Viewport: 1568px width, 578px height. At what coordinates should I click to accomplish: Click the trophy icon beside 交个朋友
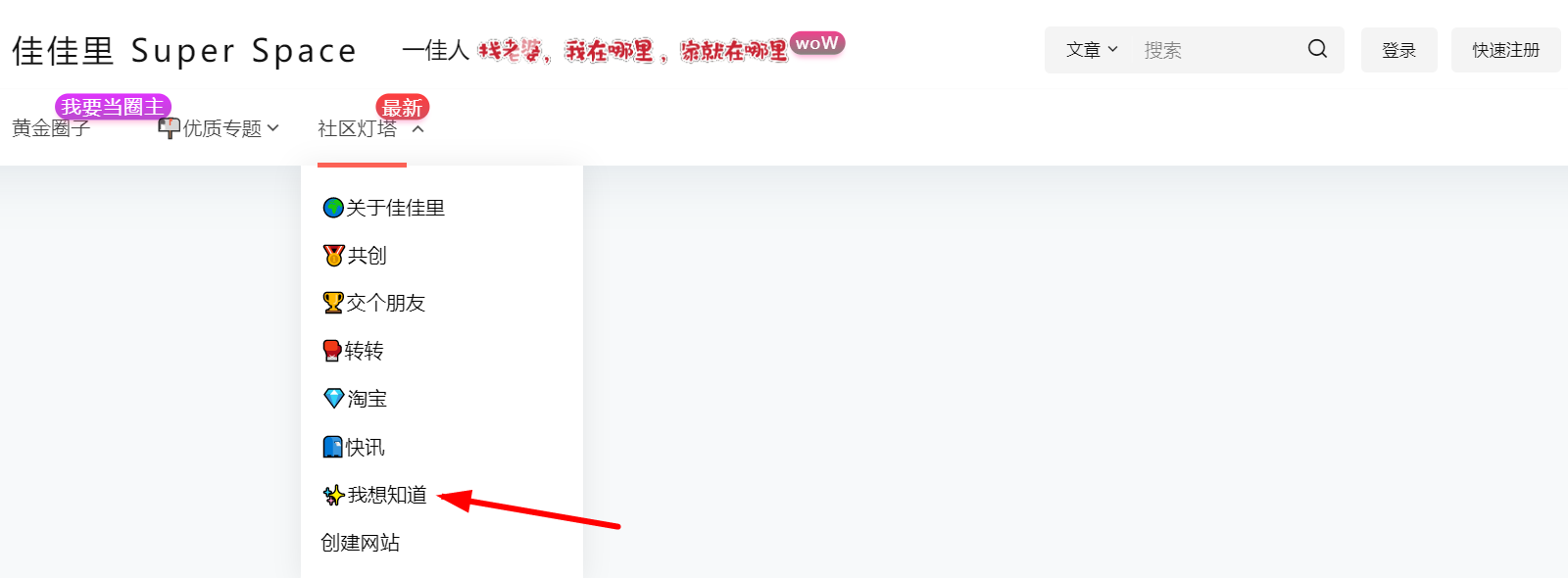click(333, 303)
